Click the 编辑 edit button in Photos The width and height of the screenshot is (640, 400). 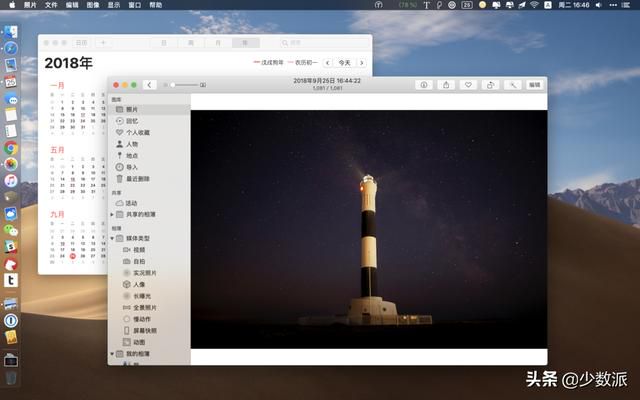(534, 85)
